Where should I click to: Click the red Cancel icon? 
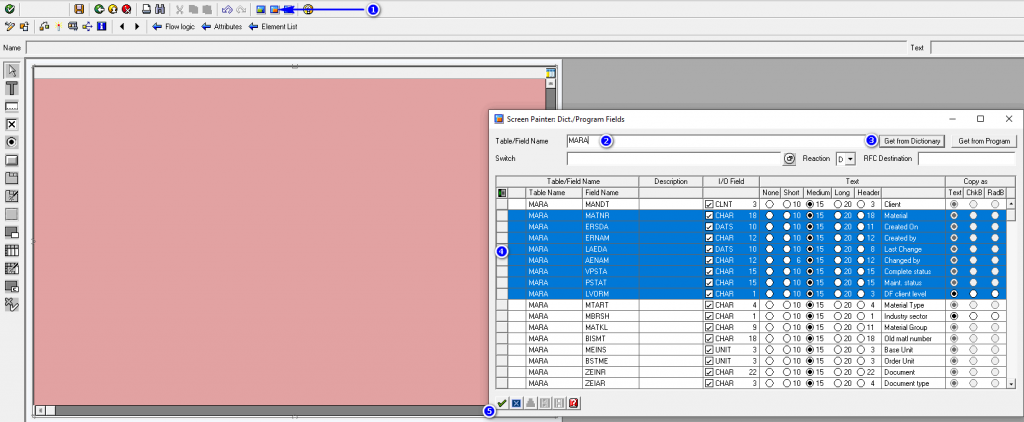pyautogui.click(x=127, y=9)
